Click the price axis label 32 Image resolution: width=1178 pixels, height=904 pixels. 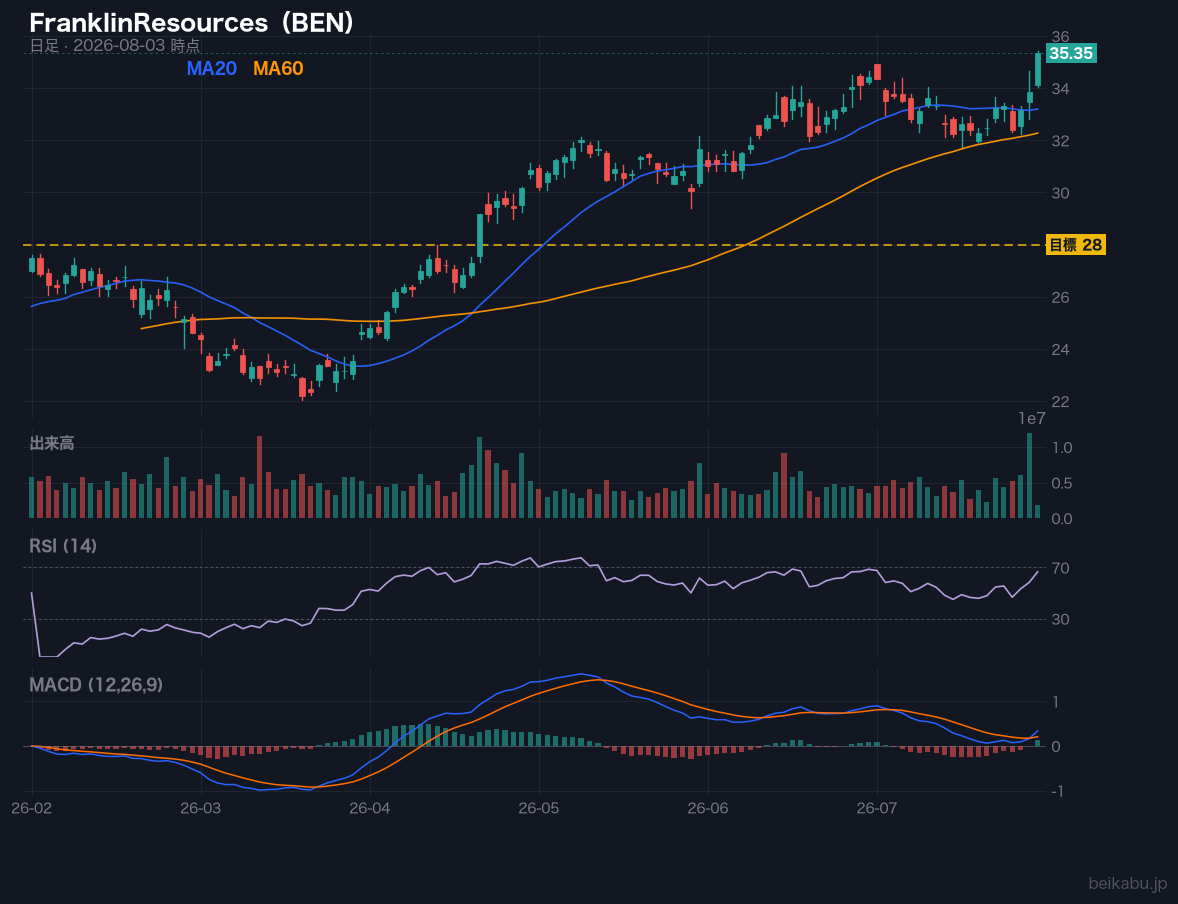1060,141
